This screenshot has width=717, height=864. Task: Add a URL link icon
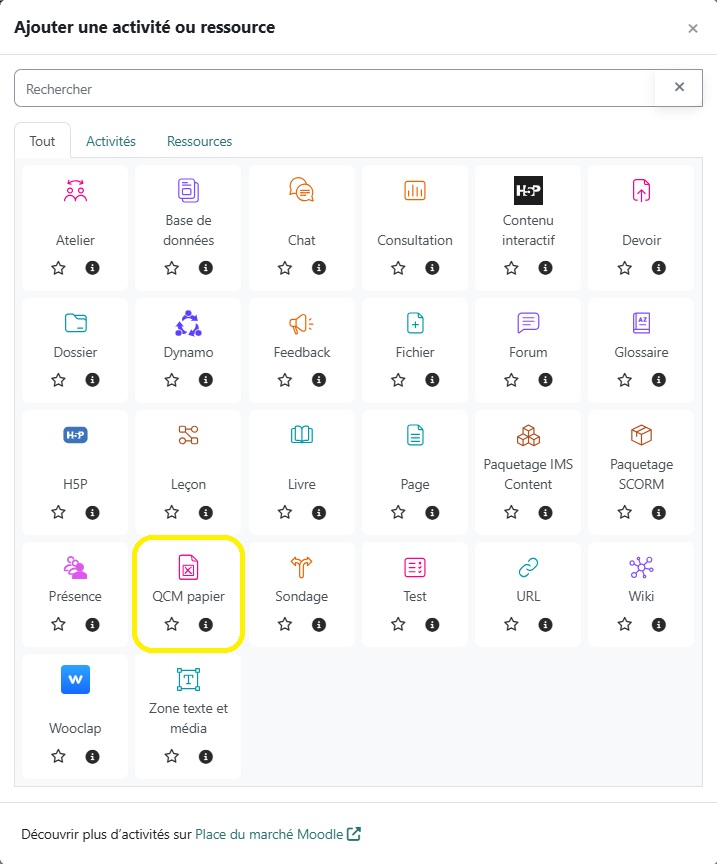(528, 567)
